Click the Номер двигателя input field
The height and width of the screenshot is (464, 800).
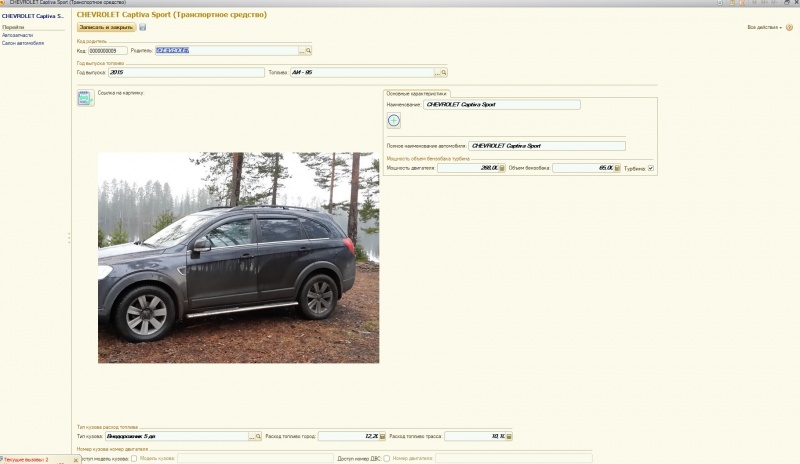pos(514,458)
